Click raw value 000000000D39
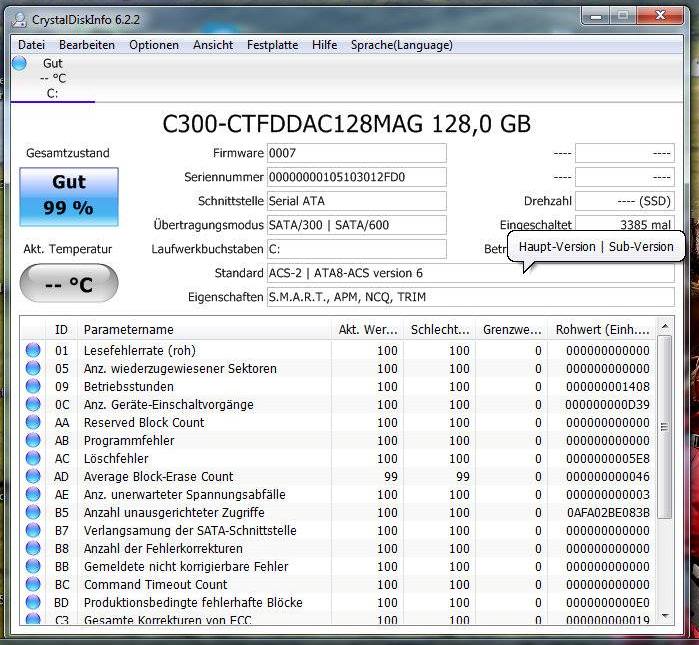Image resolution: width=699 pixels, height=645 pixels. (x=608, y=404)
